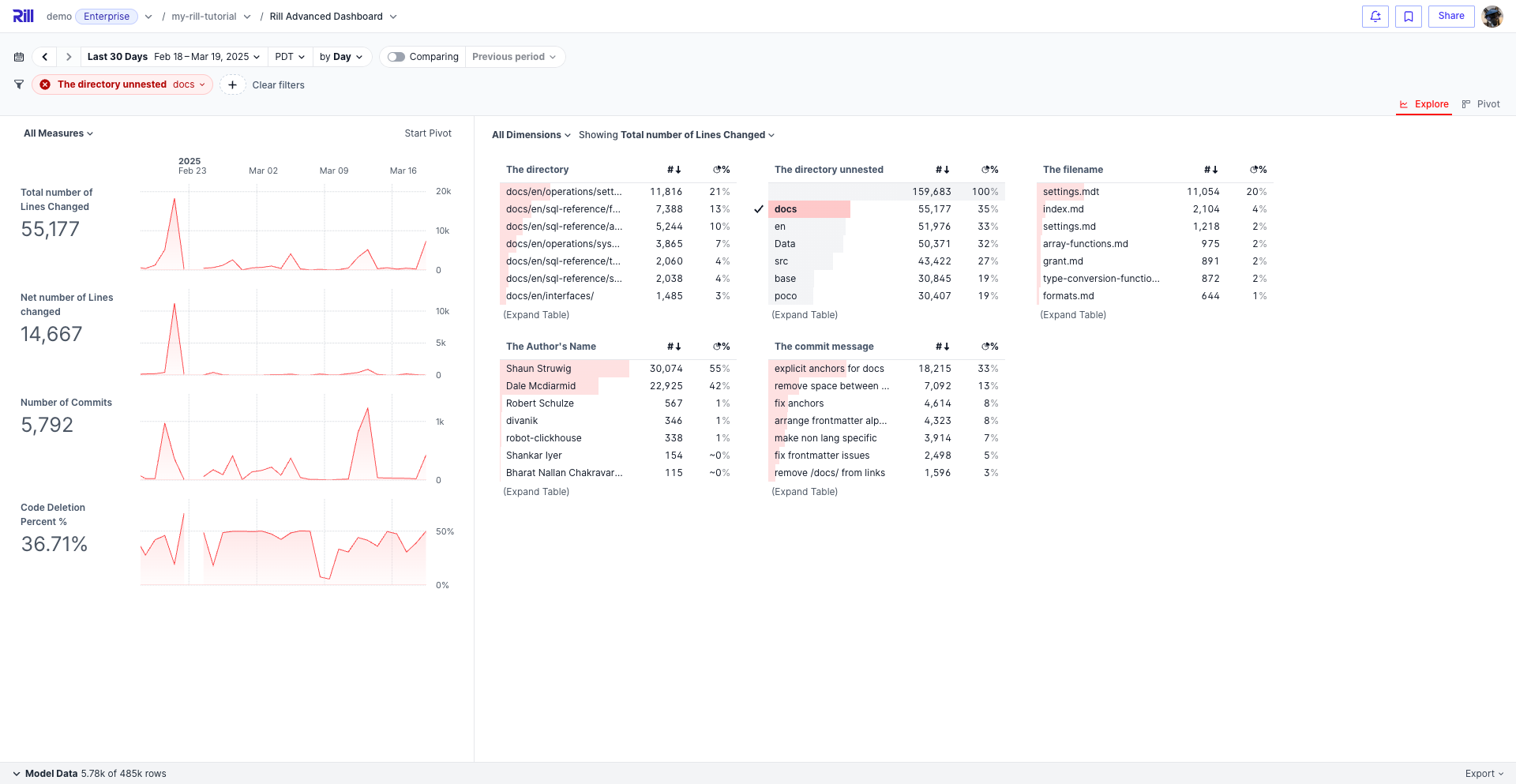Select Shaun Struwig in Author's Name table
Viewport: 1516px width, 784px height.
538,369
